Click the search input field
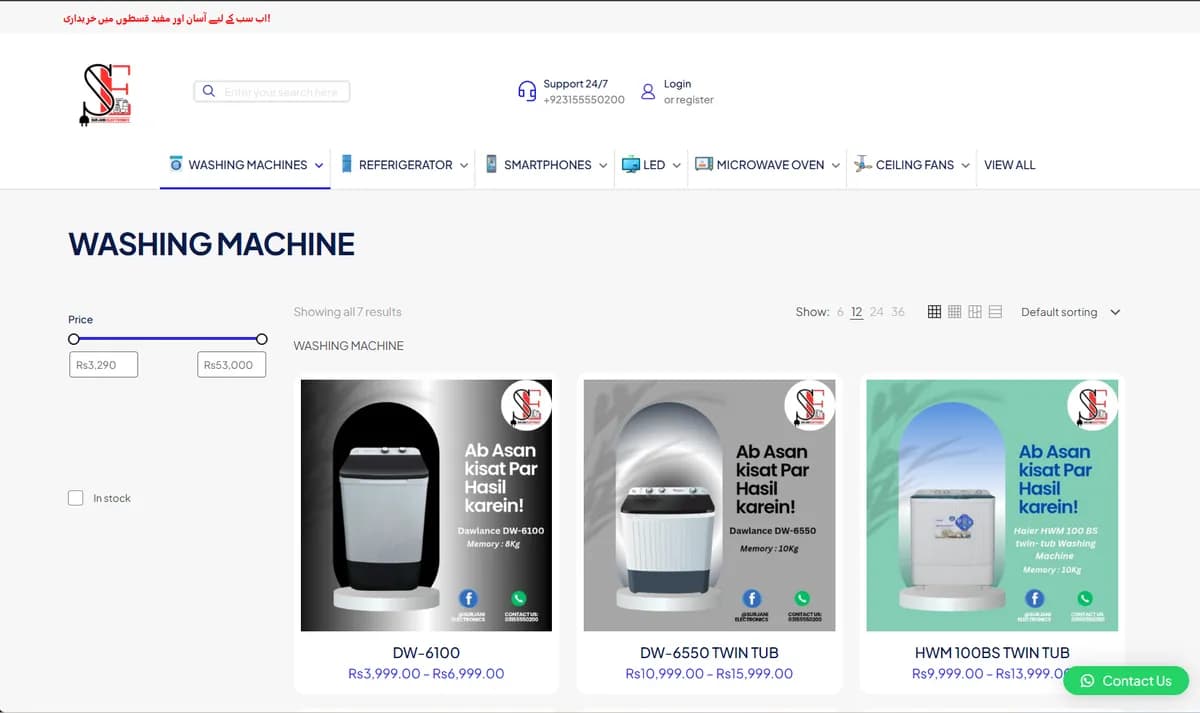Image resolution: width=1200 pixels, height=713 pixels. click(272, 92)
